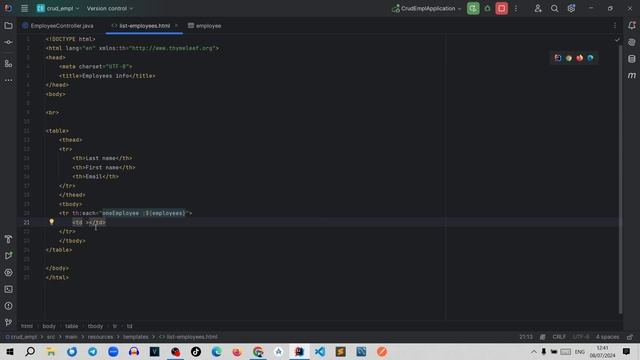Open TikTok from the taskbar

coord(196,351)
